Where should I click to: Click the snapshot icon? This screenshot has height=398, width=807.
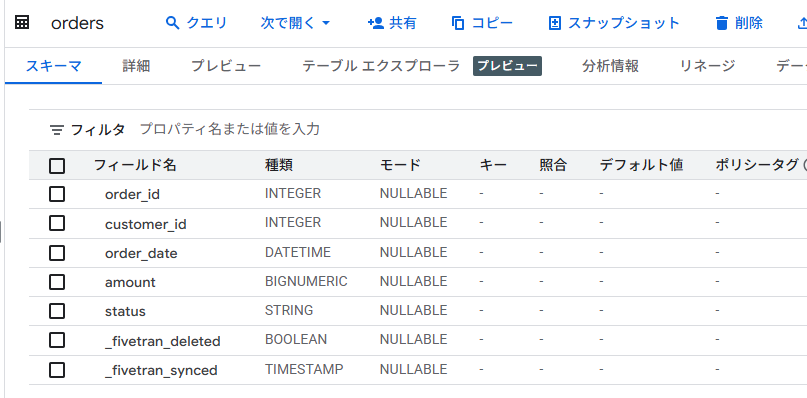(554, 23)
